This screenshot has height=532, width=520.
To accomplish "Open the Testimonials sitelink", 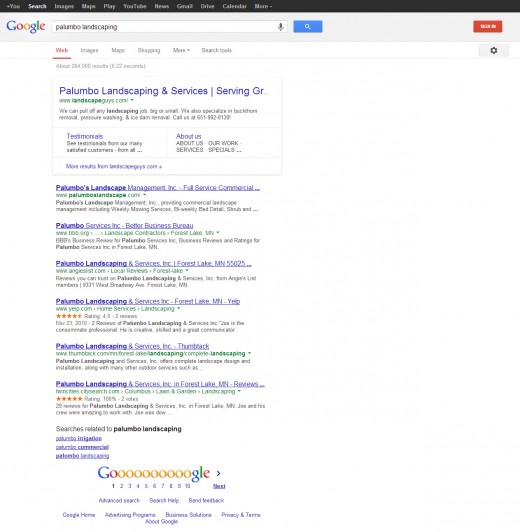I will tap(84, 136).
